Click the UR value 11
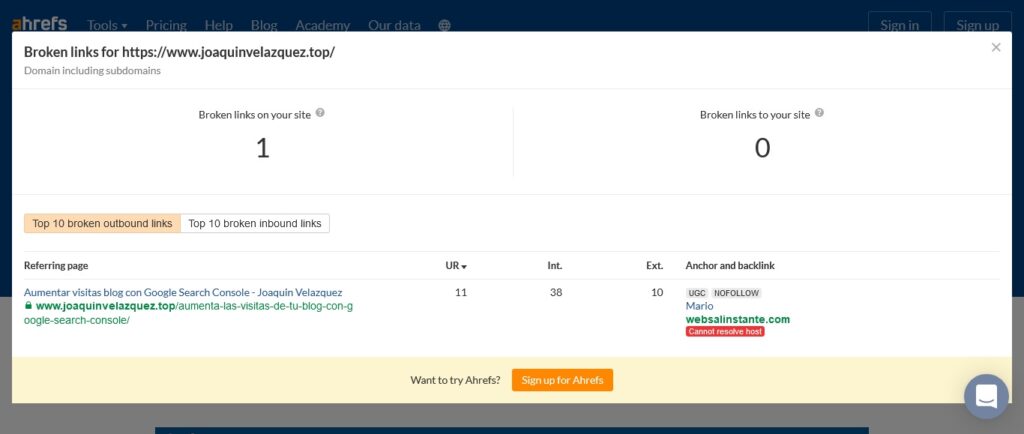The height and width of the screenshot is (434, 1024). [461, 292]
